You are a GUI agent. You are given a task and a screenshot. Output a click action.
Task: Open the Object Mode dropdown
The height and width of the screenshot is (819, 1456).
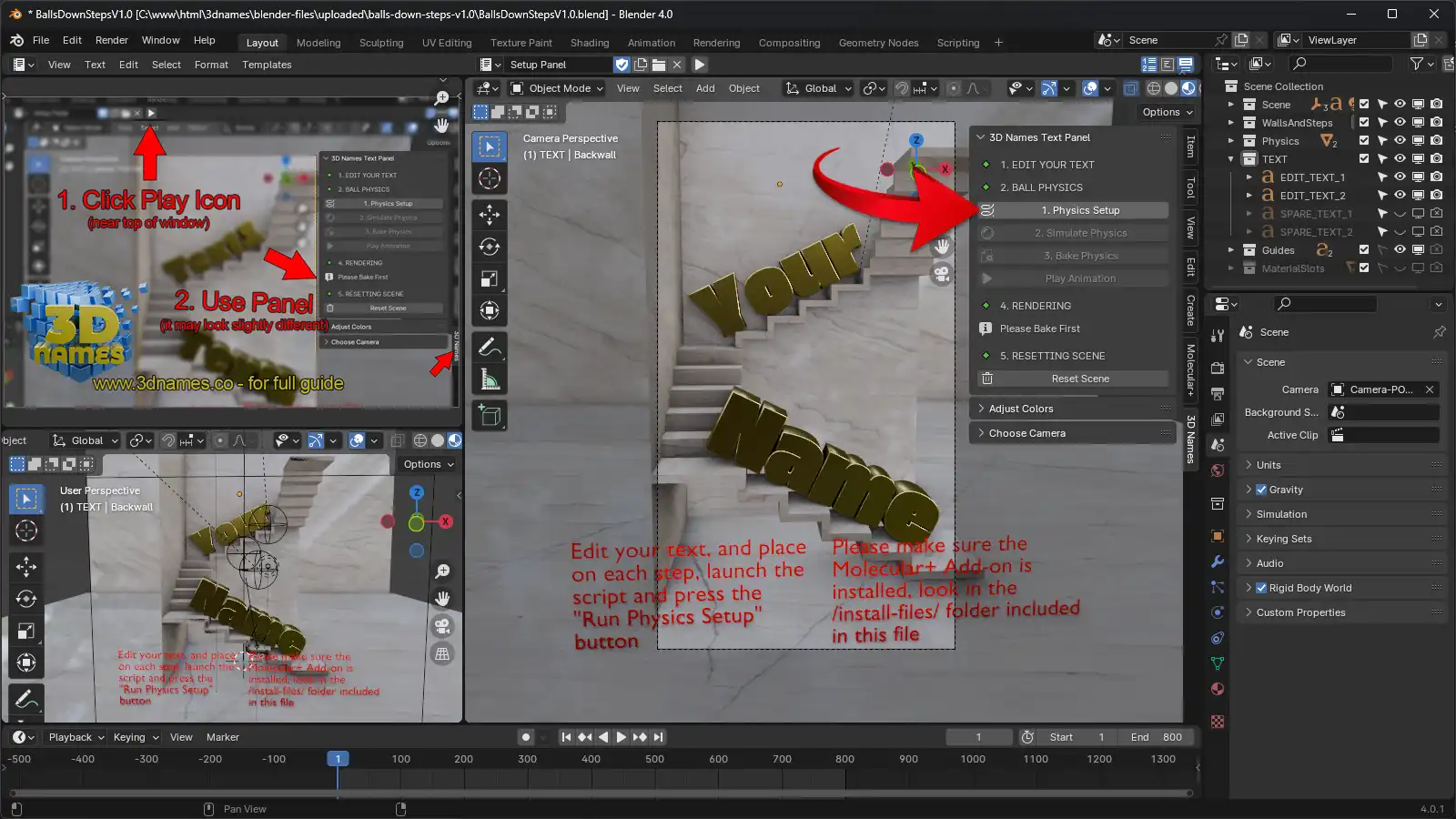pyautogui.click(x=558, y=88)
